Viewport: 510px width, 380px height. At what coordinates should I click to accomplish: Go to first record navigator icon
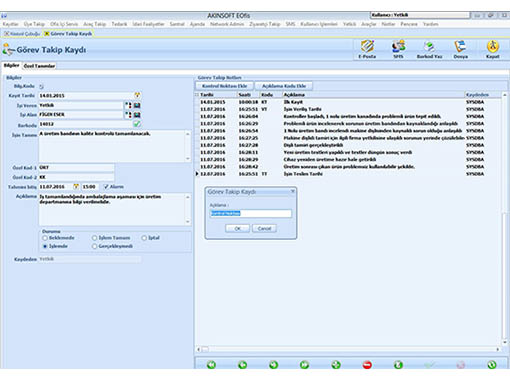[211, 365]
